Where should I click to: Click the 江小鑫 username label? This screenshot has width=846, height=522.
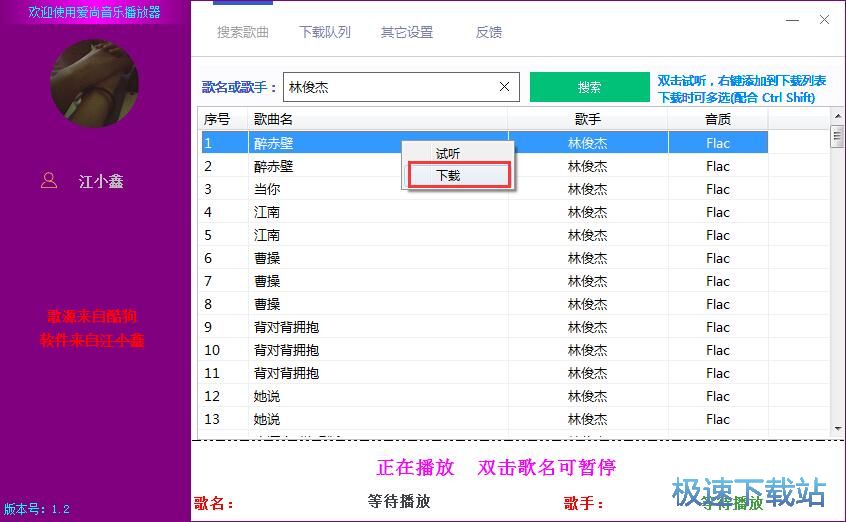click(101, 181)
